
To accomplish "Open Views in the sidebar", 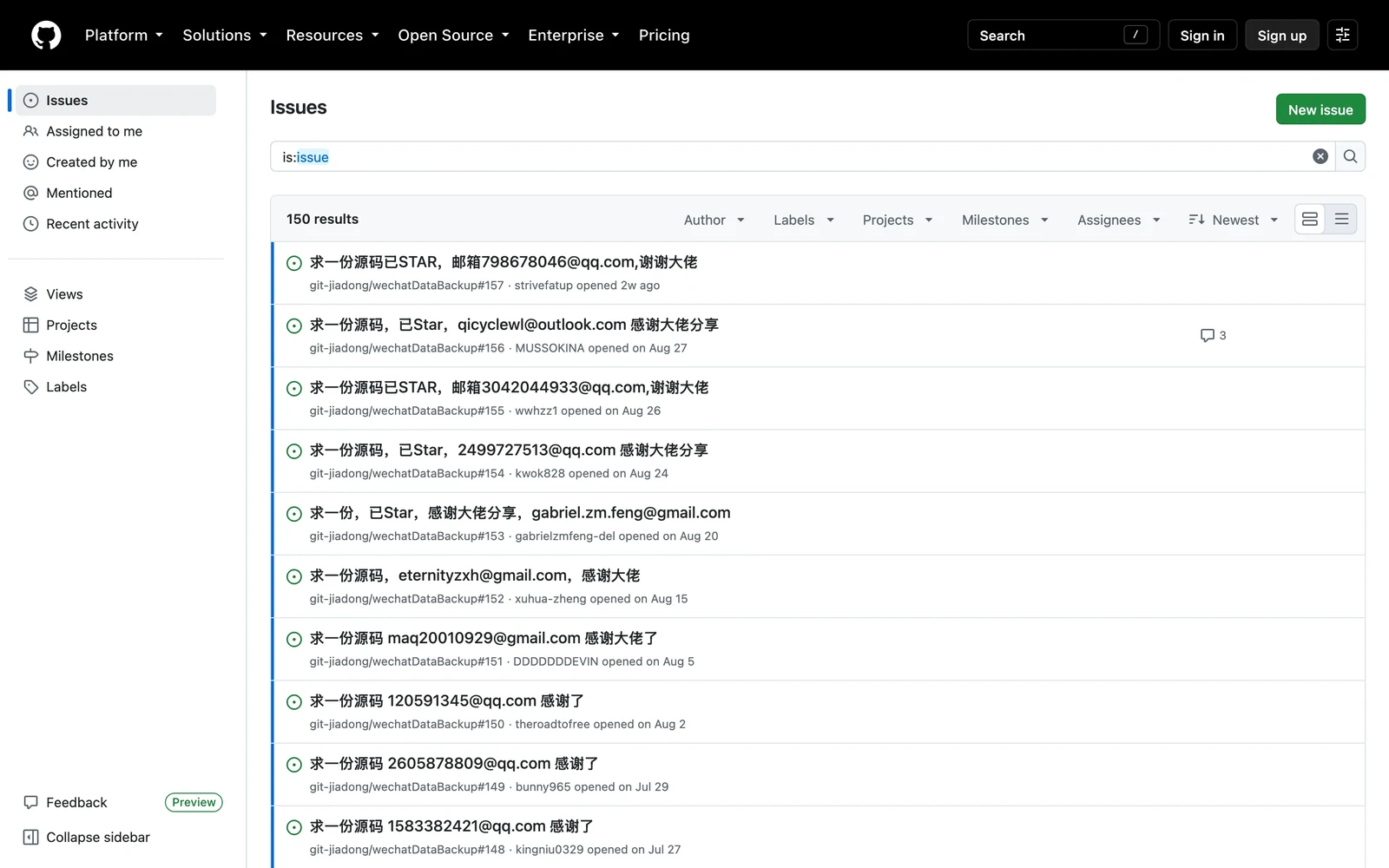I will click(x=116, y=294).
